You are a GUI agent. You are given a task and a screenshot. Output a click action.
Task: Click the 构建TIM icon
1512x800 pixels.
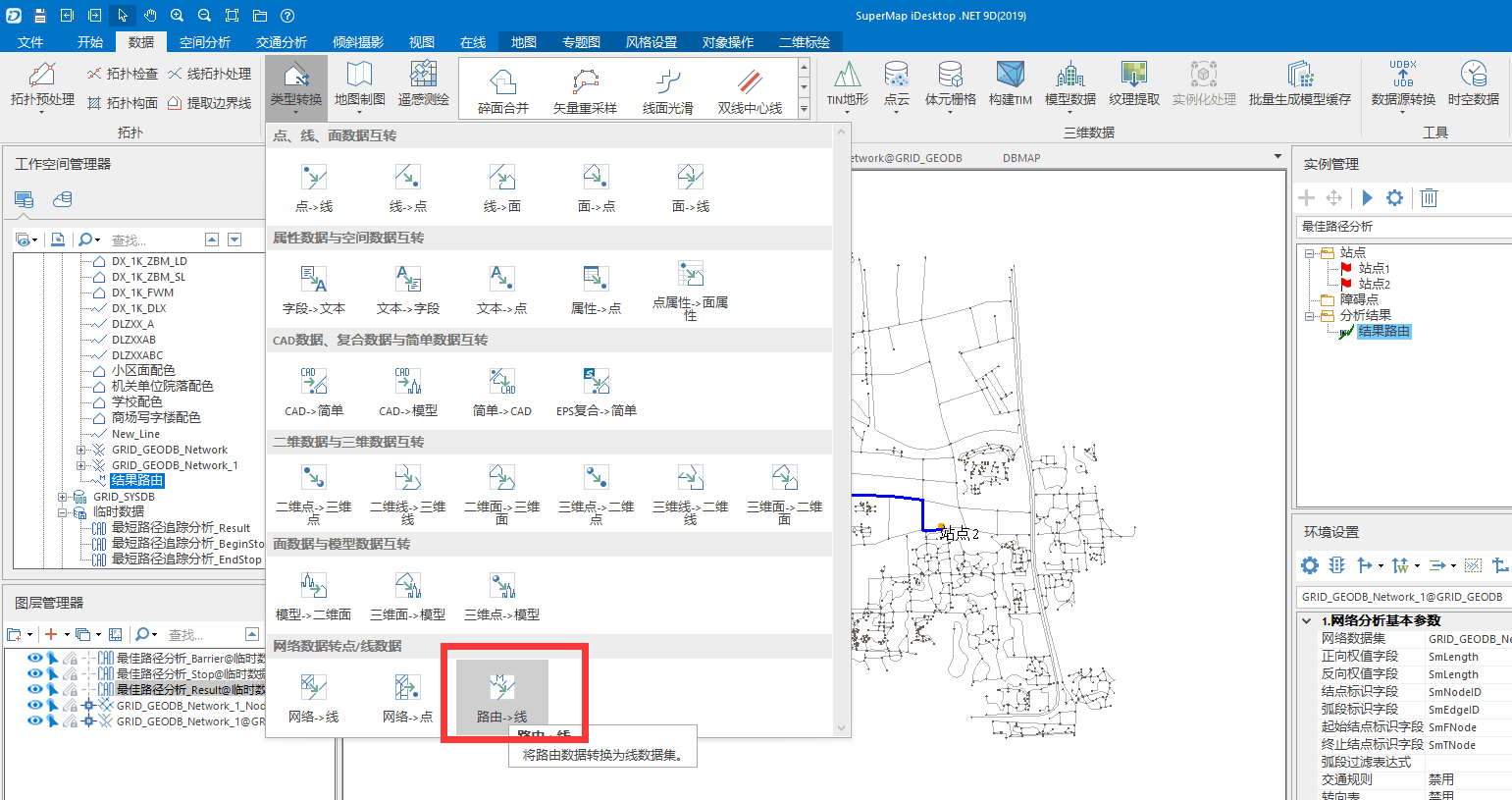[x=1010, y=83]
